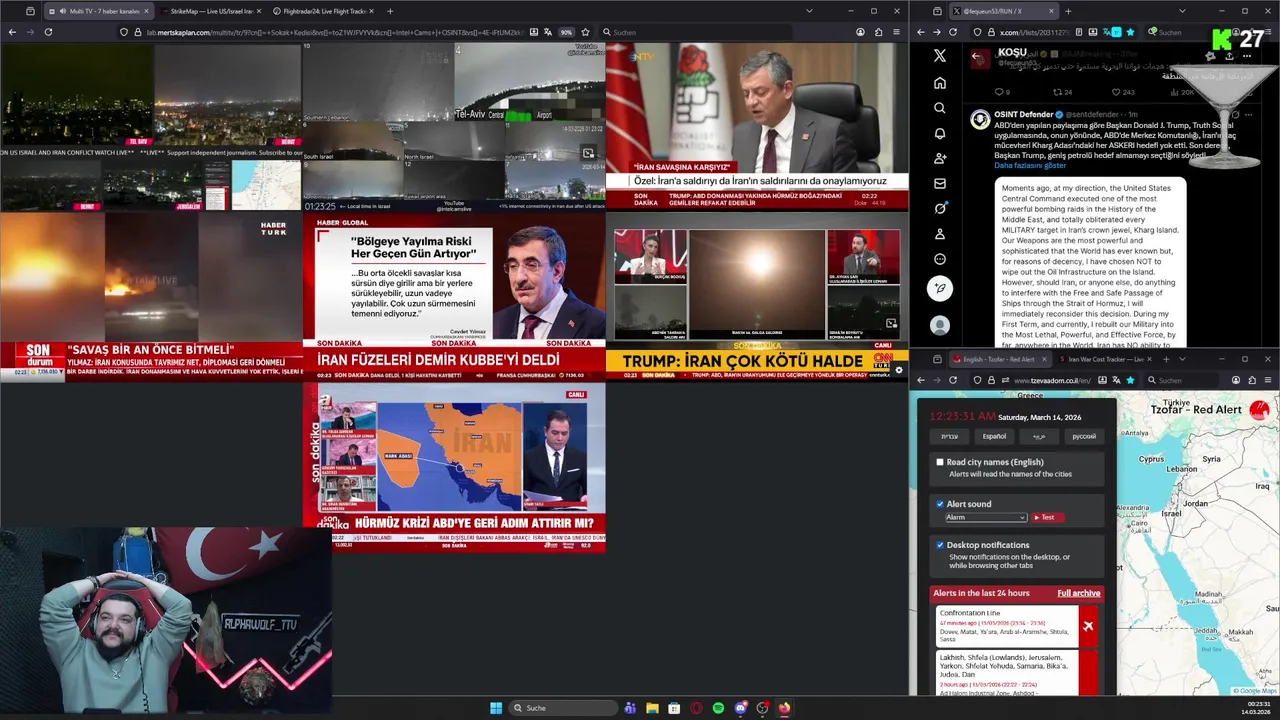Reload the X browser window page

[952, 32]
